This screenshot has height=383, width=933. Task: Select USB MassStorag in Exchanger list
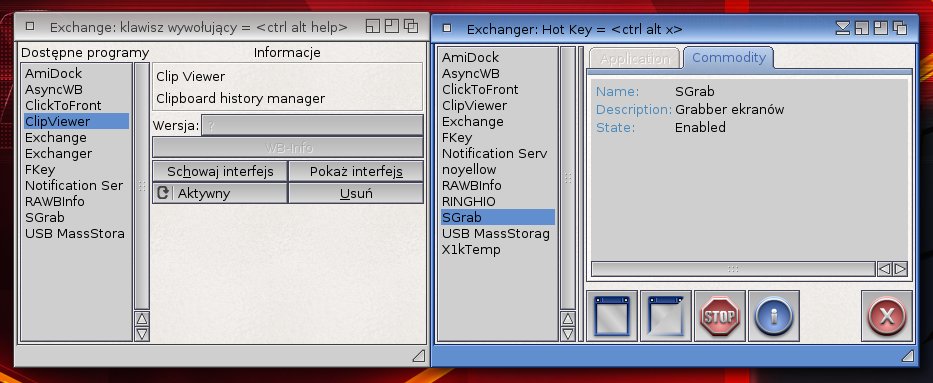(498, 234)
